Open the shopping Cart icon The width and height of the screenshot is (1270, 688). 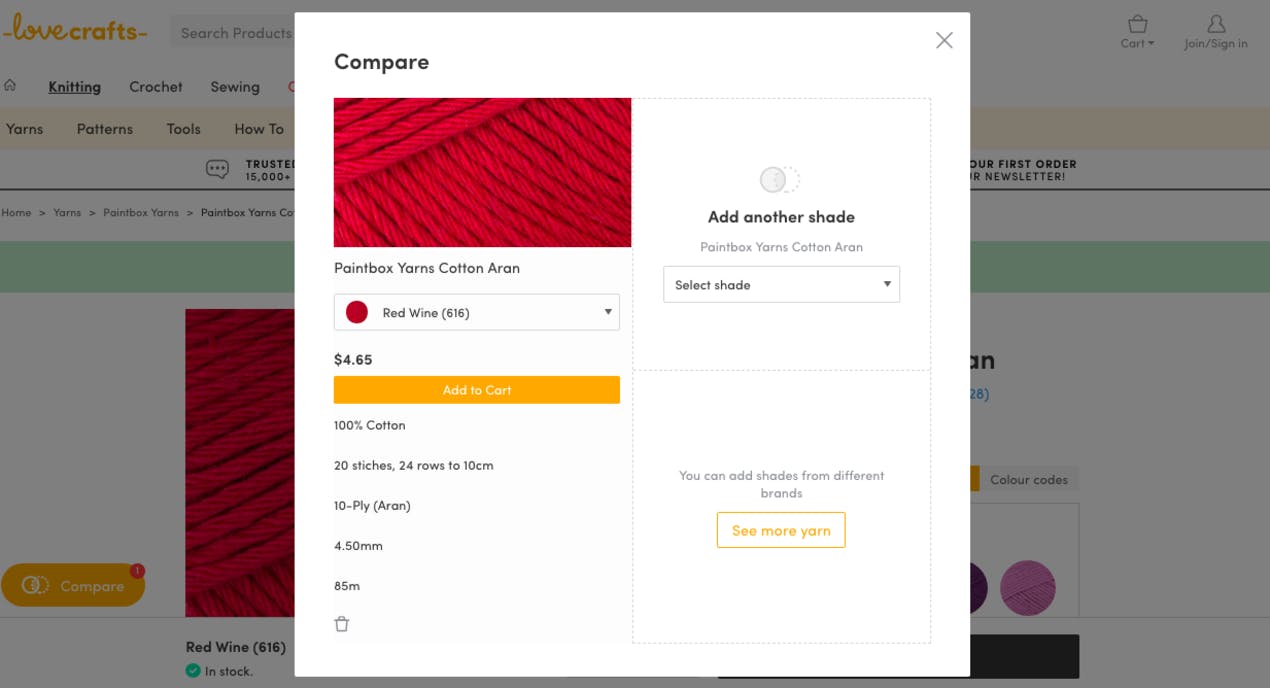(1137, 24)
